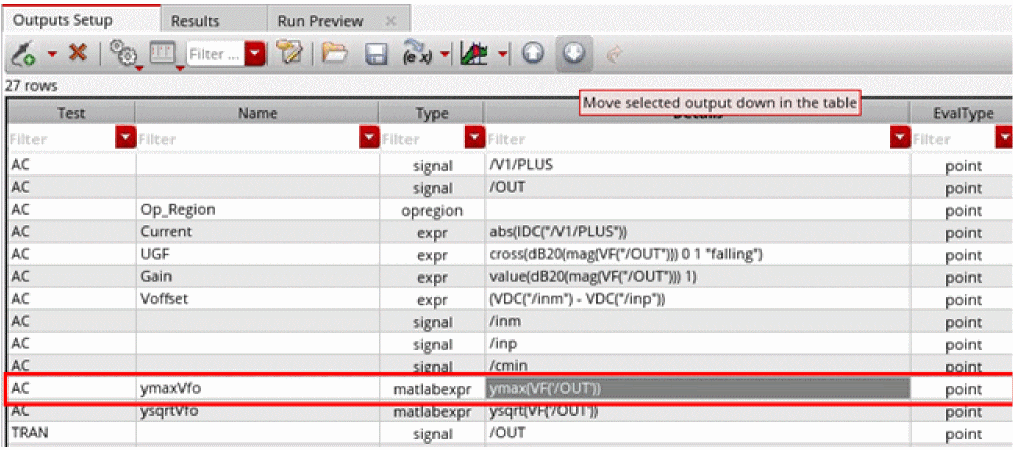Click the /cmin signal details cell
This screenshot has height=450, width=1013.
(x=698, y=365)
